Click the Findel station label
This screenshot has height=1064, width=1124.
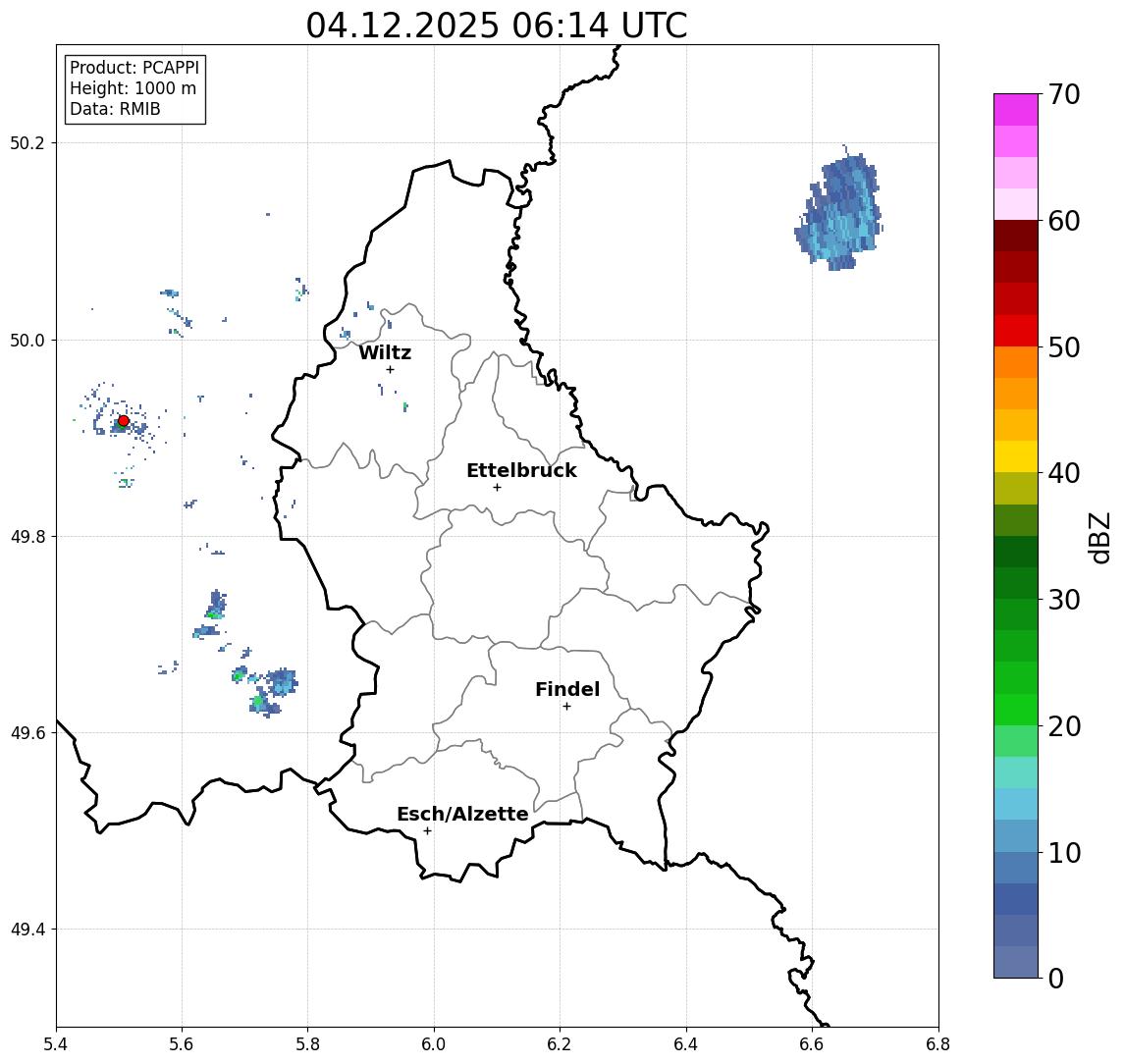[x=567, y=689]
